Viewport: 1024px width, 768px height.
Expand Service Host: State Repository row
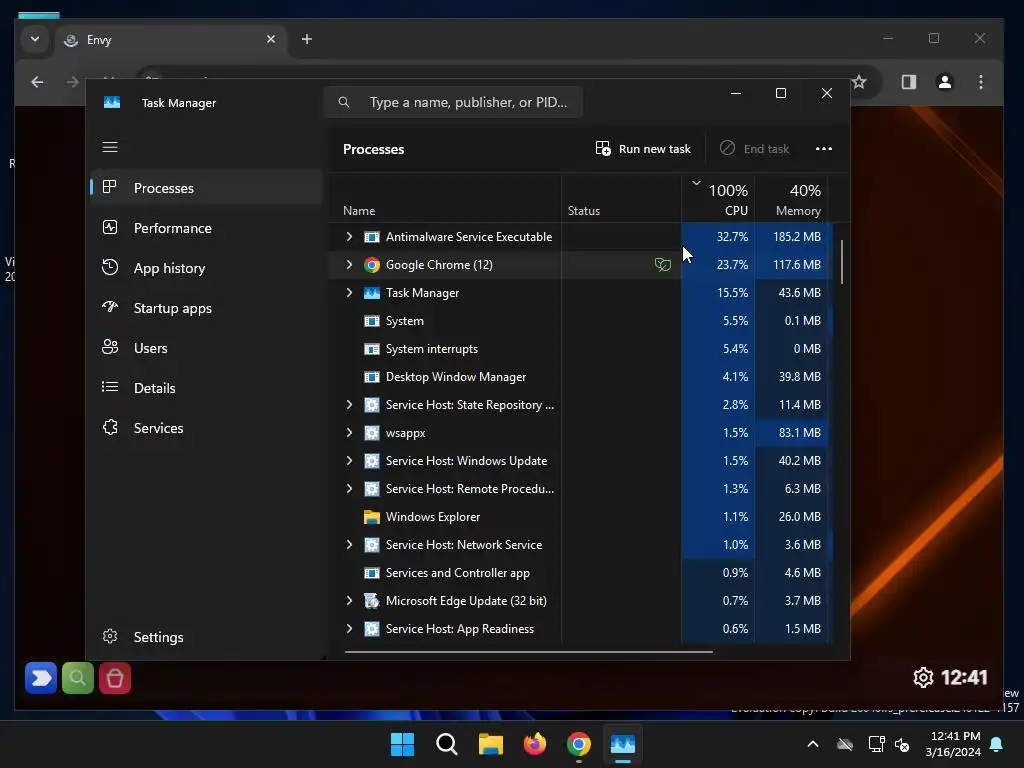coord(349,405)
